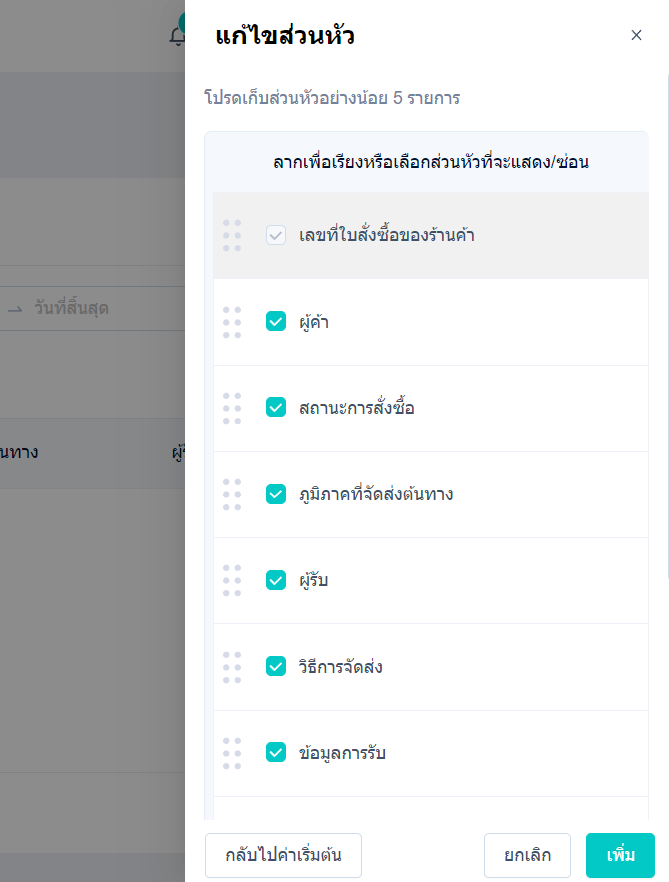Viewport: 669px width, 882px height.
Task: Grab drag handle for ข้อมูลการรับ row
Action: (232, 753)
